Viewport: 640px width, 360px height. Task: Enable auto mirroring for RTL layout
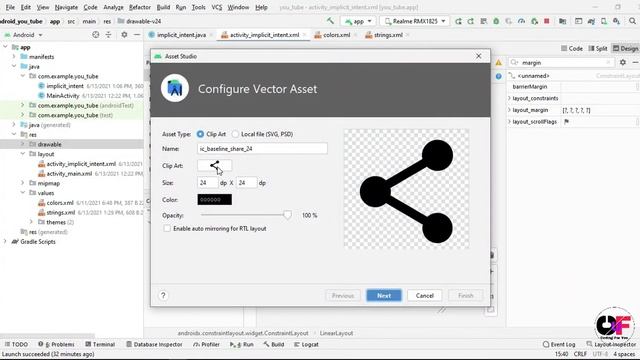click(x=167, y=229)
